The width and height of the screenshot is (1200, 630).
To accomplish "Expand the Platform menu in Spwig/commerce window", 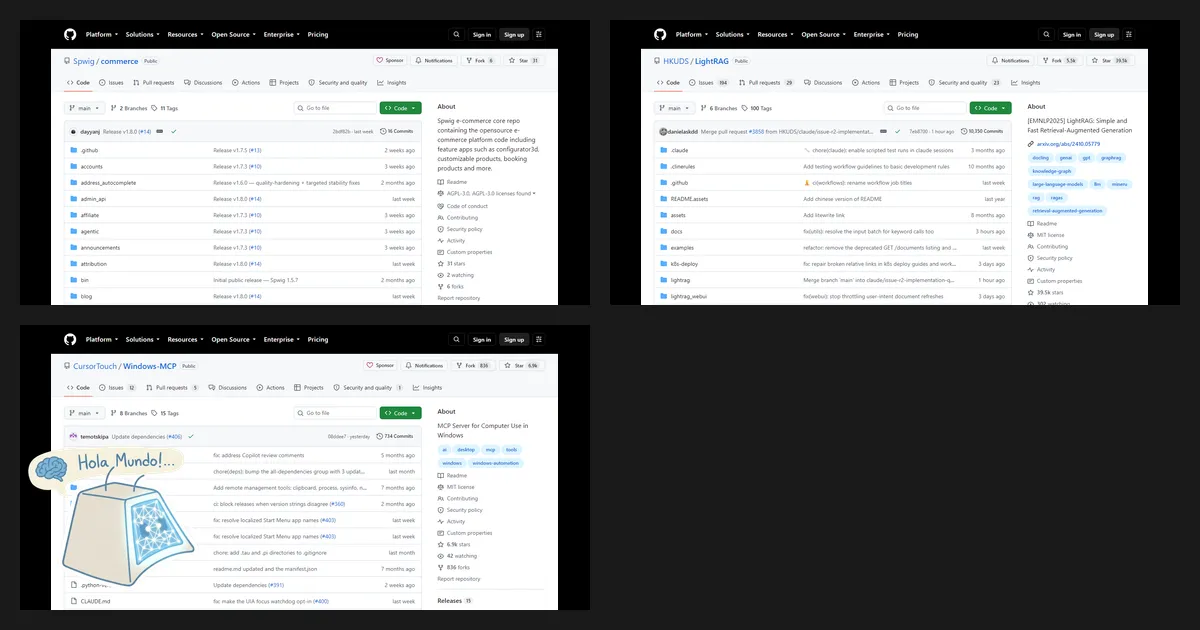I will tap(101, 34).
